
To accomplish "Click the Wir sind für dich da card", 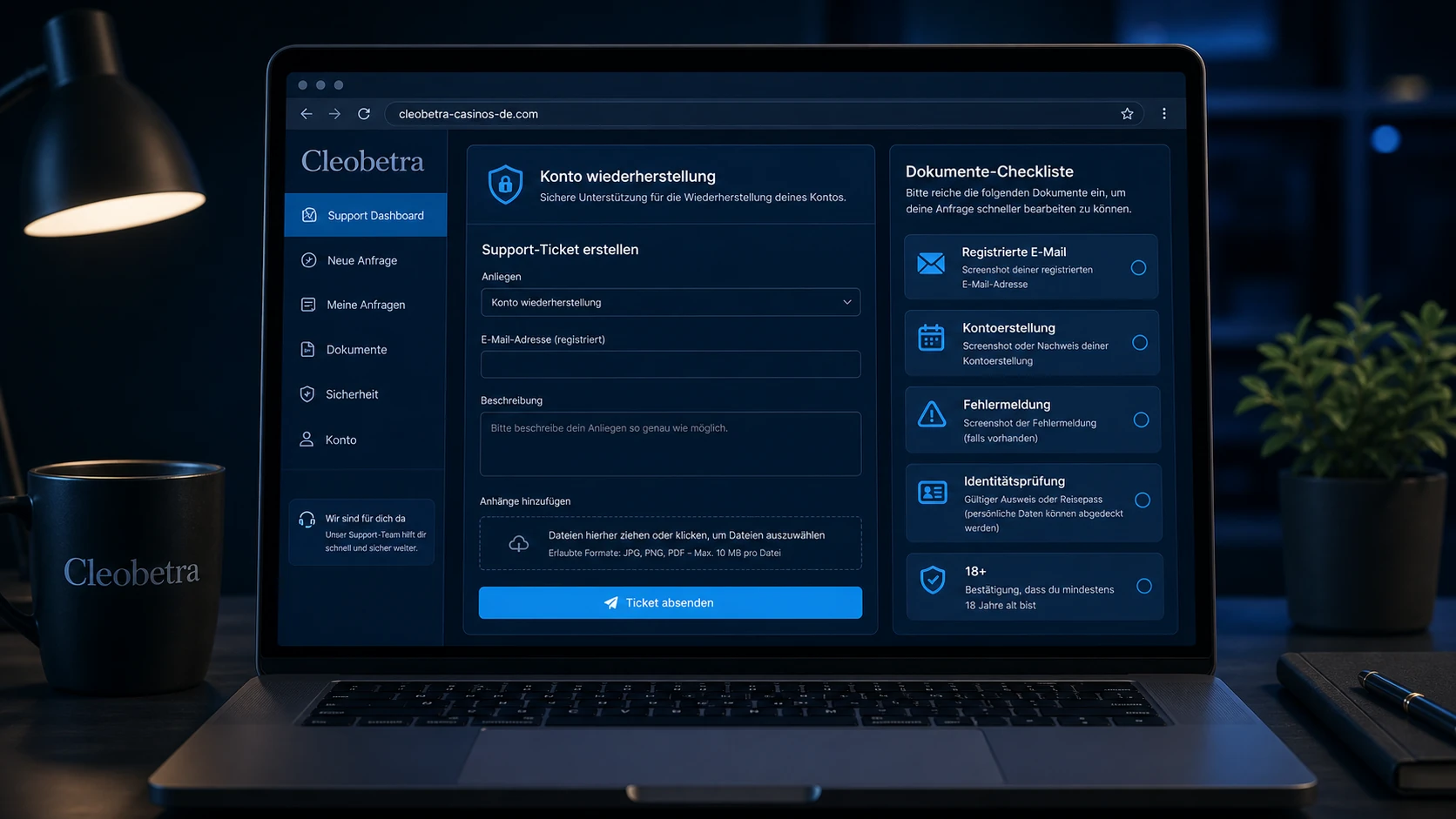I will click(x=361, y=532).
